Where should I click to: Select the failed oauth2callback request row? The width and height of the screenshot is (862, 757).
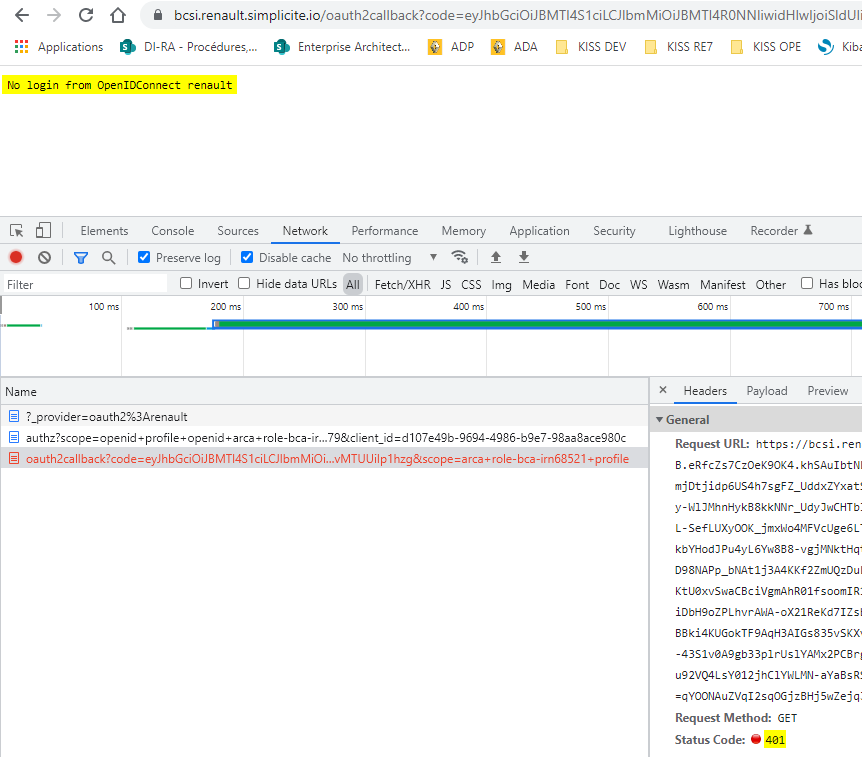pos(324,458)
